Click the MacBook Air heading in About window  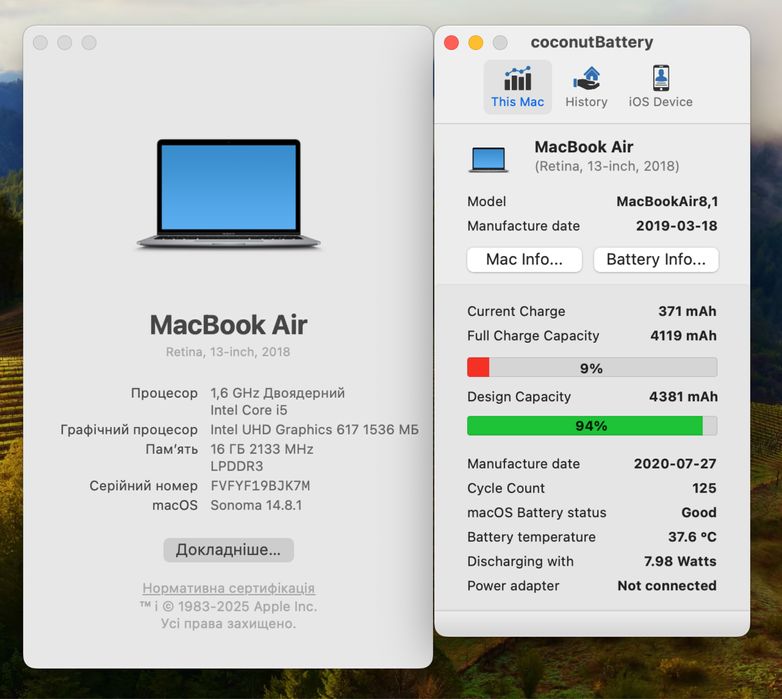[x=228, y=325]
